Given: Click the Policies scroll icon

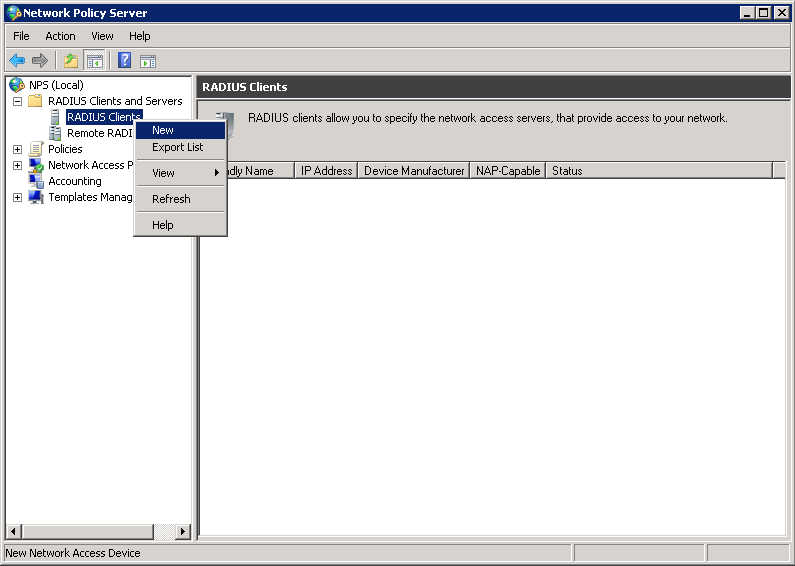Looking at the screenshot, I should coord(35,149).
